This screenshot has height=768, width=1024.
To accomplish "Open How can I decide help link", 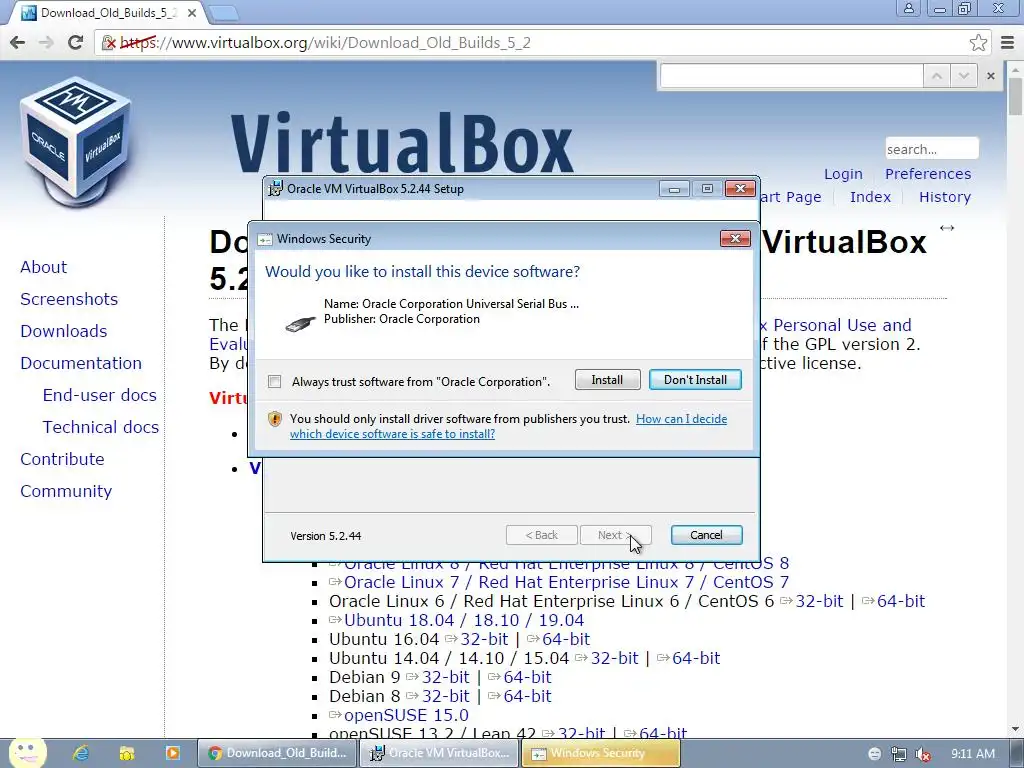I will (x=508, y=426).
